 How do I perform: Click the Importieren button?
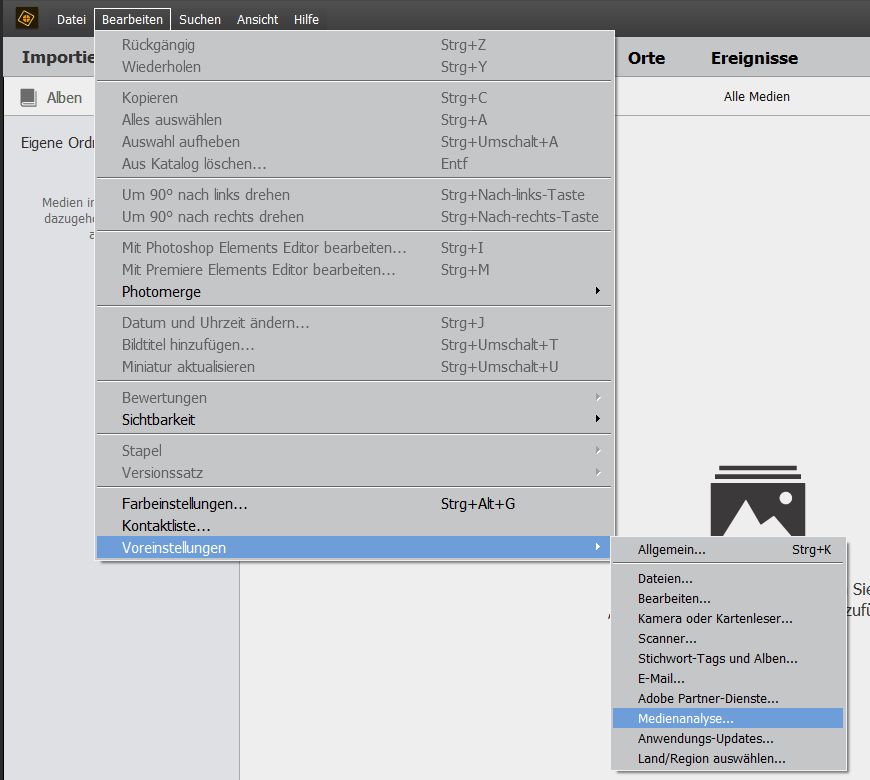(58, 57)
